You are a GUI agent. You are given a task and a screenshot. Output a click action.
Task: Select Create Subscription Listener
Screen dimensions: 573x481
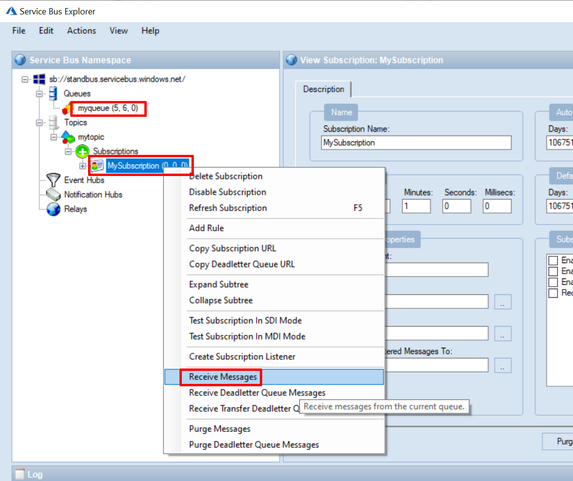(274, 356)
